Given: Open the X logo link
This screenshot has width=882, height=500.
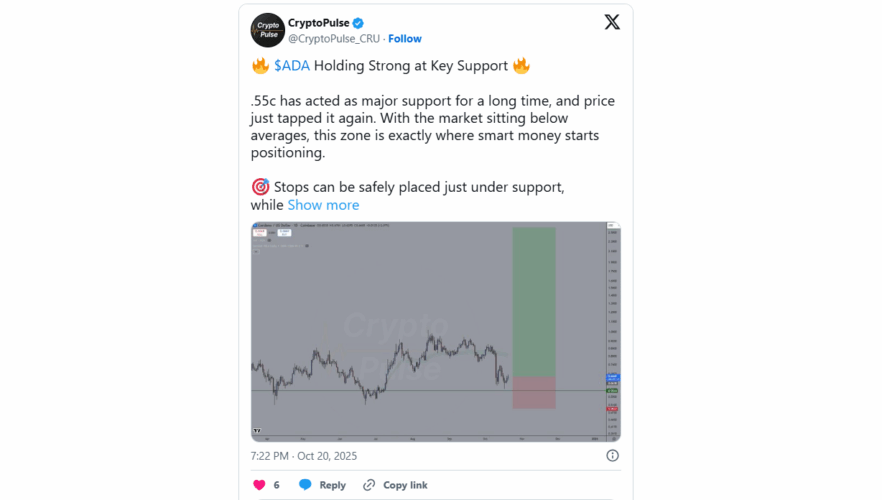Looking at the screenshot, I should (x=612, y=24).
